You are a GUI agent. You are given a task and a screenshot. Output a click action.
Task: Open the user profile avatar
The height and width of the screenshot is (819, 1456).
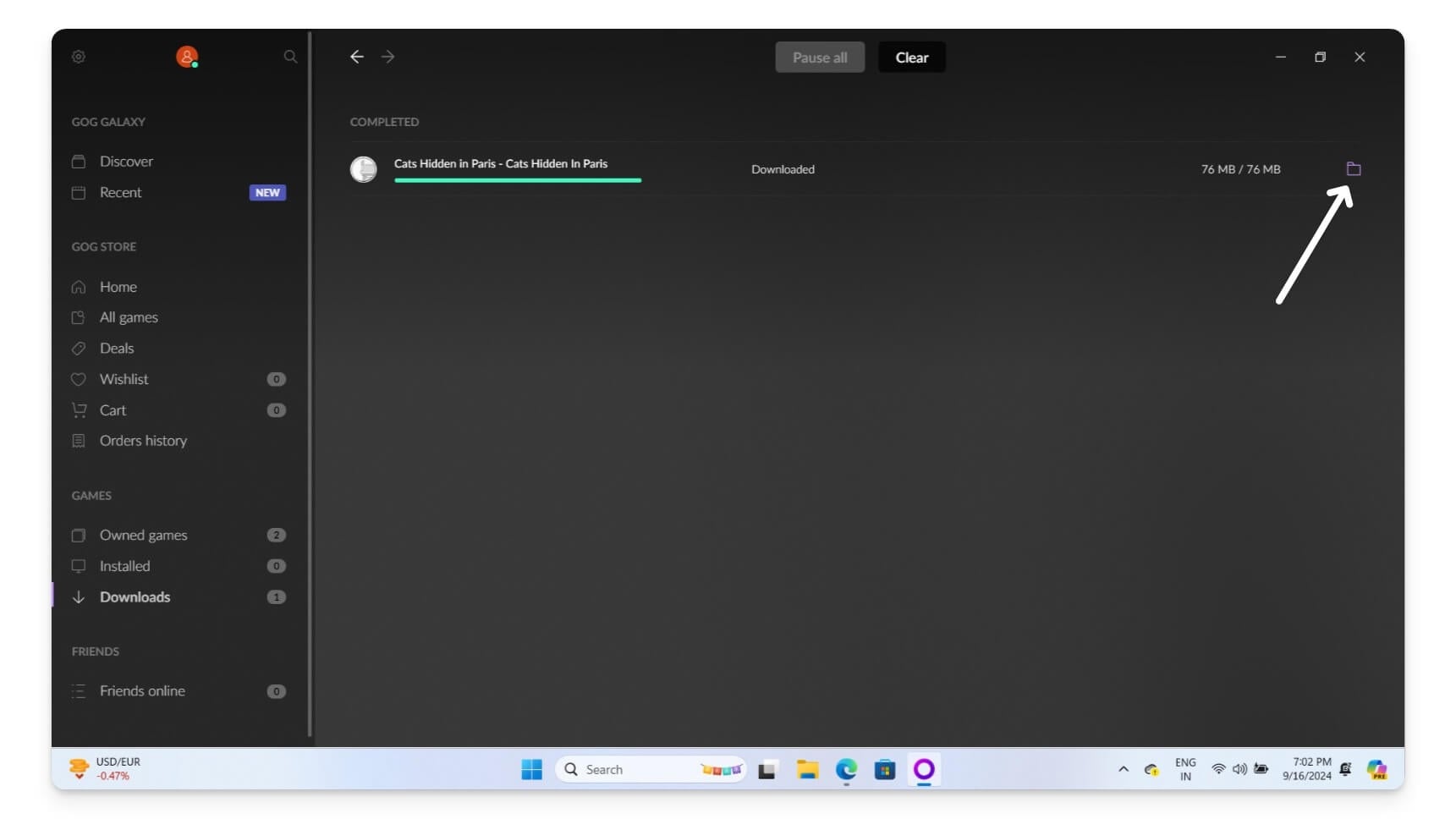click(x=187, y=57)
